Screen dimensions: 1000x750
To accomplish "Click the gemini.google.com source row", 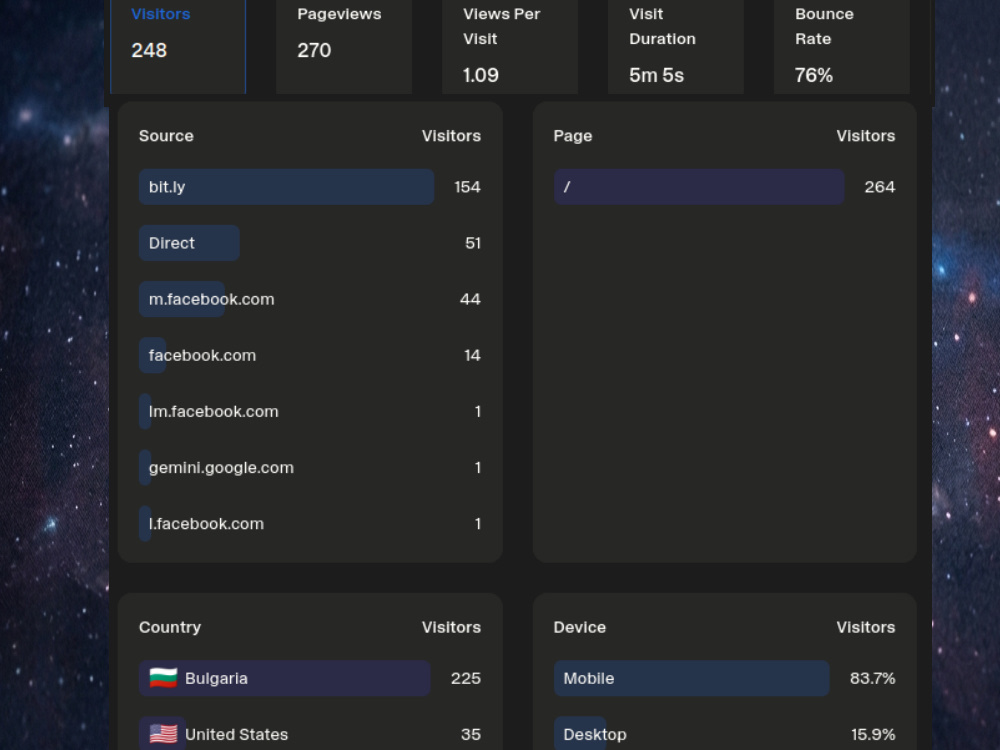I will (310, 467).
